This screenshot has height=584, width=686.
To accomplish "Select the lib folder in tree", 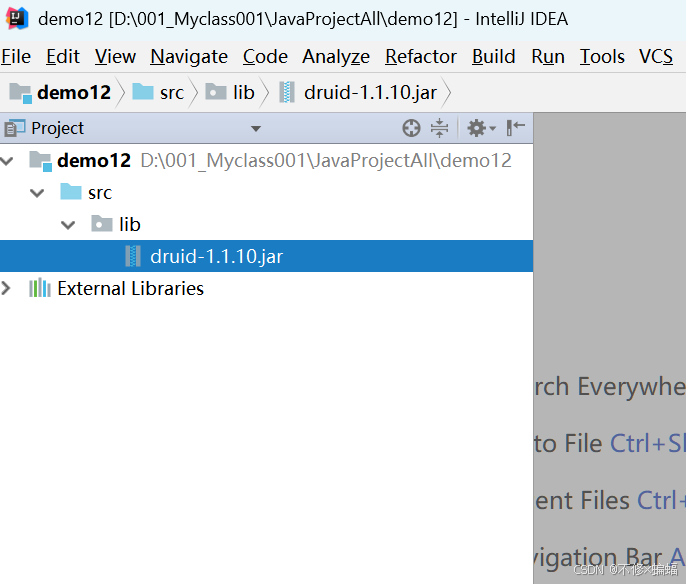I will 266,224.
